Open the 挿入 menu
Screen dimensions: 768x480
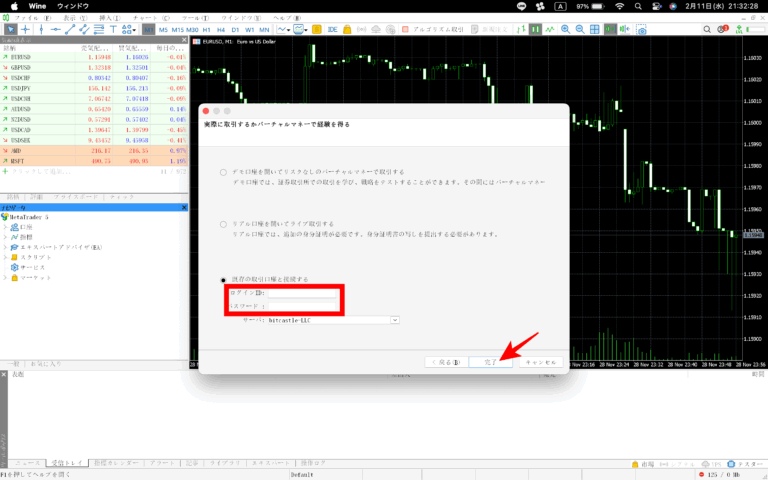coord(110,18)
